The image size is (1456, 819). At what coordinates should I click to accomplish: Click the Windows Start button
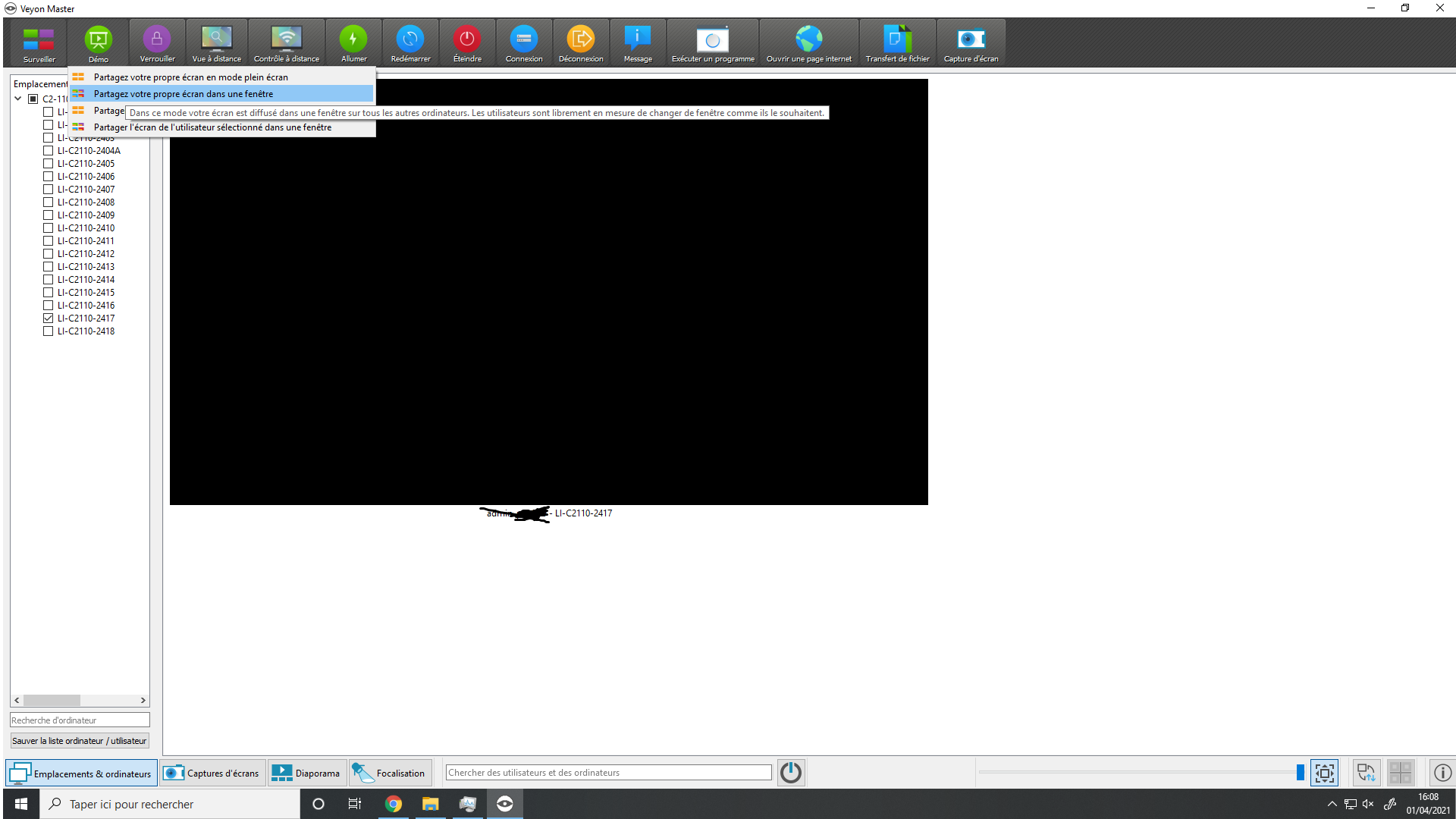point(20,804)
